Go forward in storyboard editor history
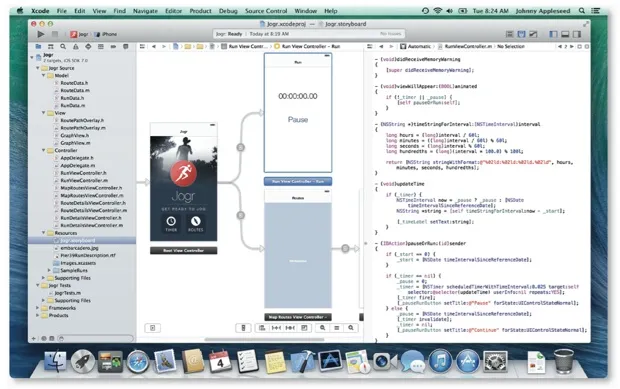This screenshot has height=389, width=620. click(x=164, y=47)
